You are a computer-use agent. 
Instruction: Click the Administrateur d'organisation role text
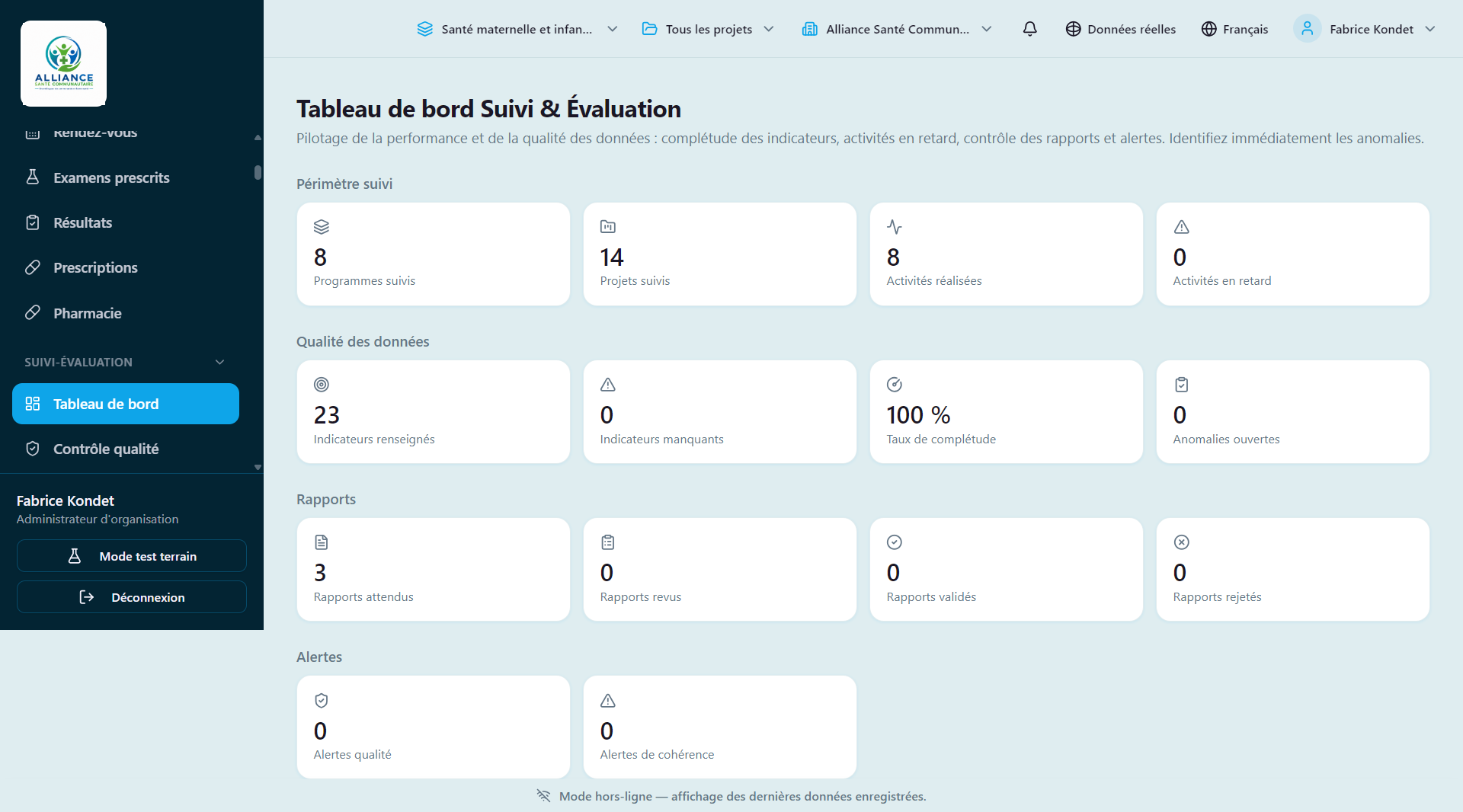tap(98, 519)
